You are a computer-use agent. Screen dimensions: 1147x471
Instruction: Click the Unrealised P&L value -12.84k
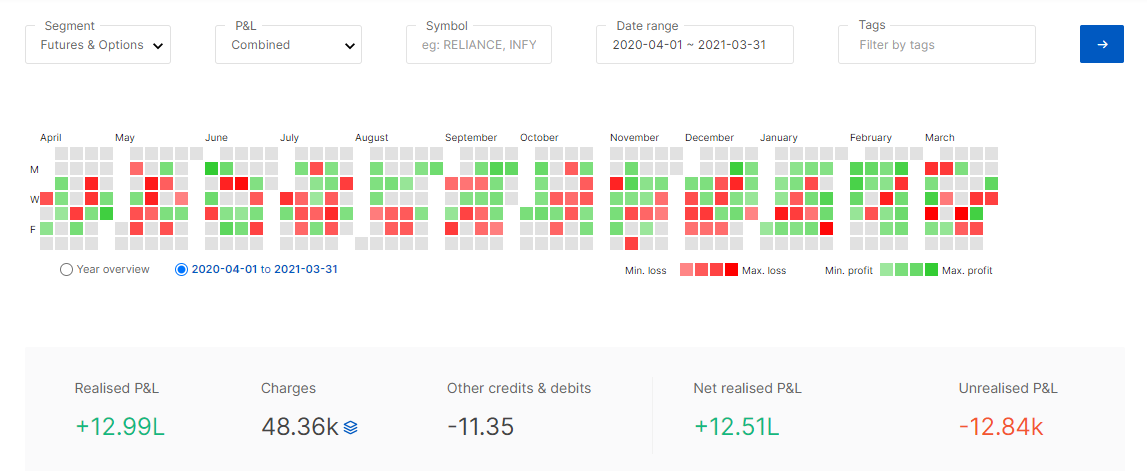coord(1001,427)
